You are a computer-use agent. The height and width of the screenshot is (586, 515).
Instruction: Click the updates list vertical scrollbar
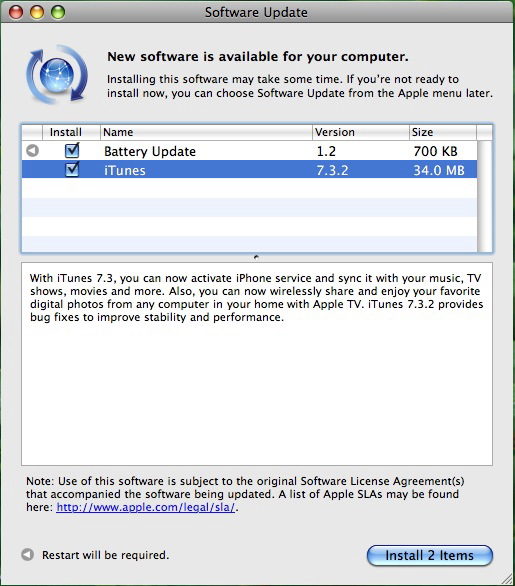[x=485, y=196]
